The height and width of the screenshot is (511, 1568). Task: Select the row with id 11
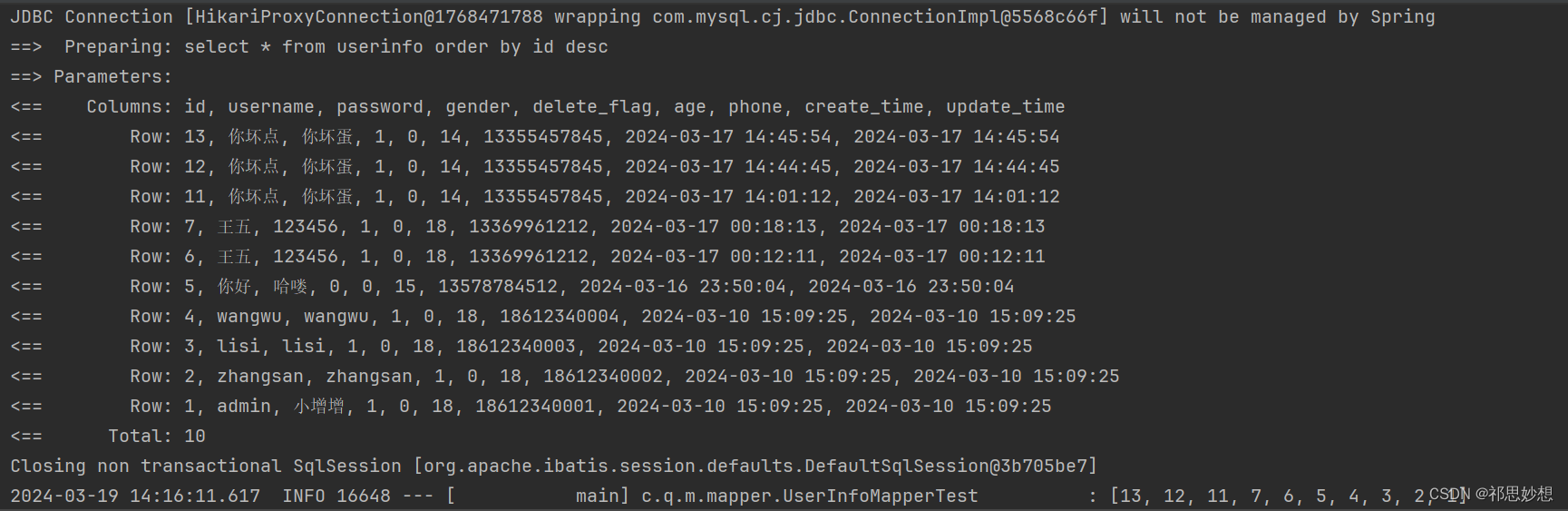535,197
